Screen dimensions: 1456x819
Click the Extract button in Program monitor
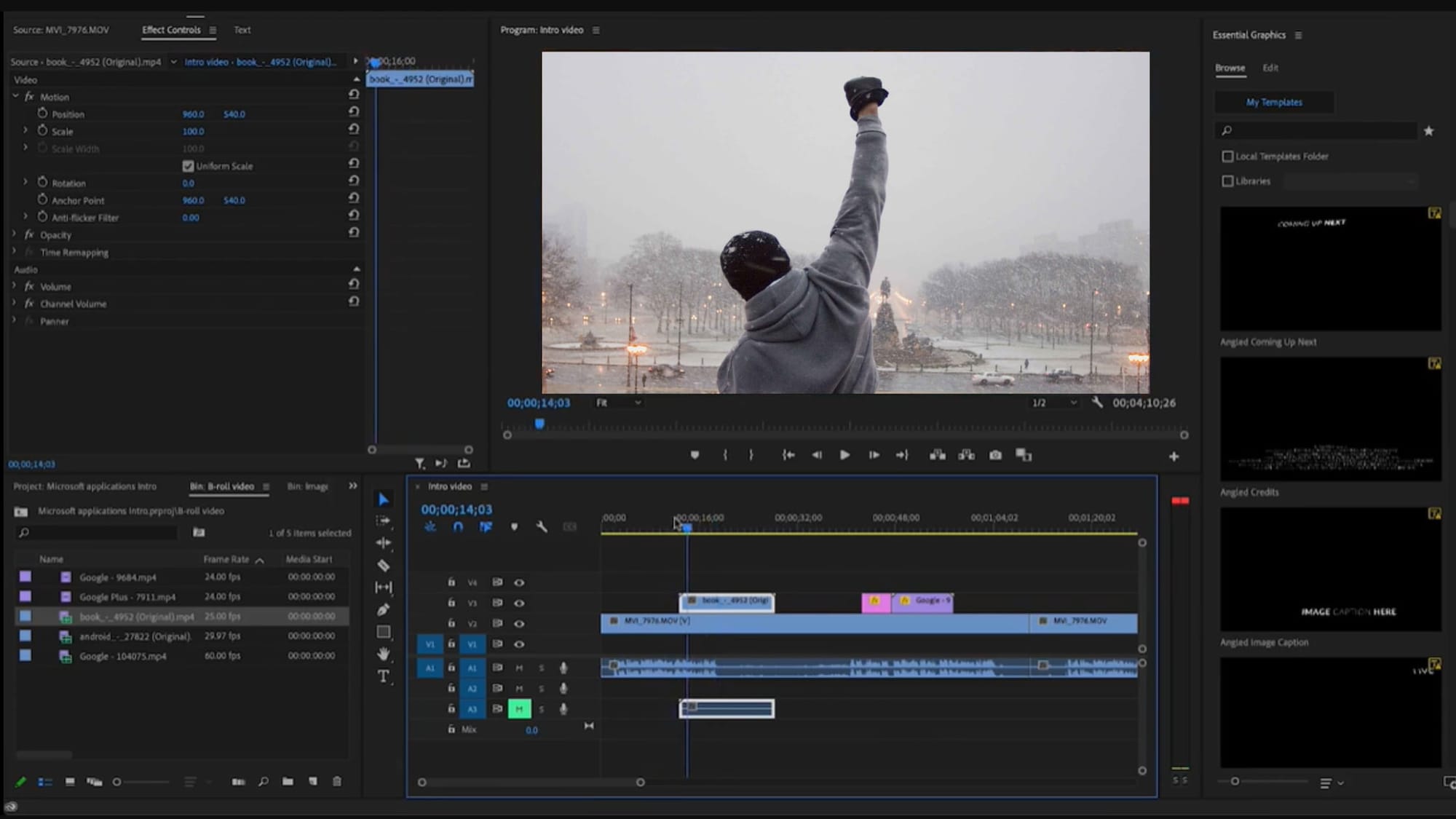(x=967, y=455)
